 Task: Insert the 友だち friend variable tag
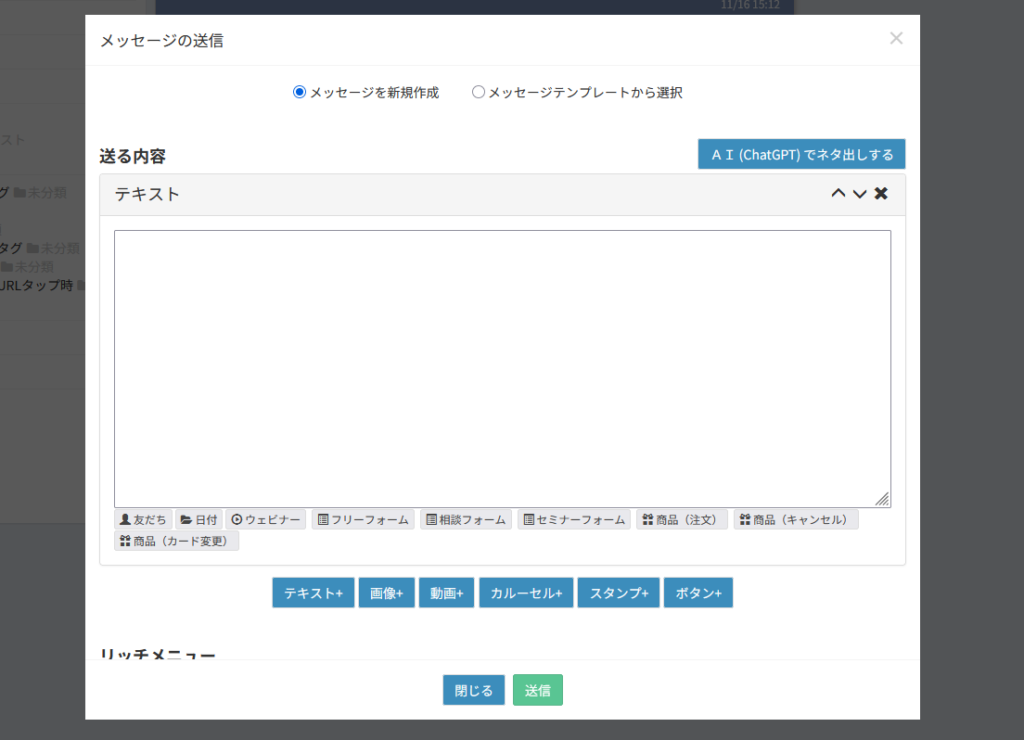click(x=142, y=520)
